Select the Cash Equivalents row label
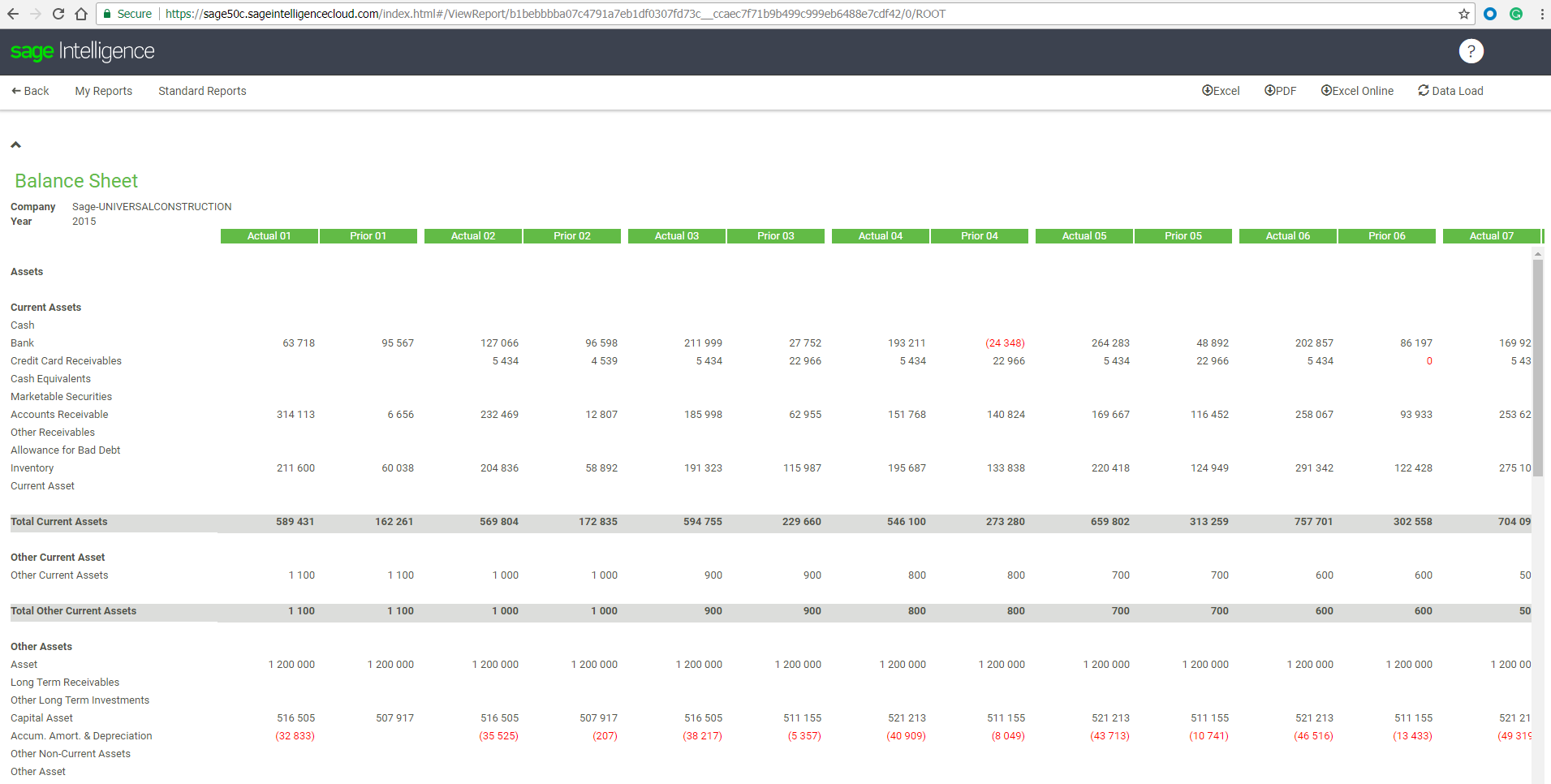1551x784 pixels. click(50, 379)
